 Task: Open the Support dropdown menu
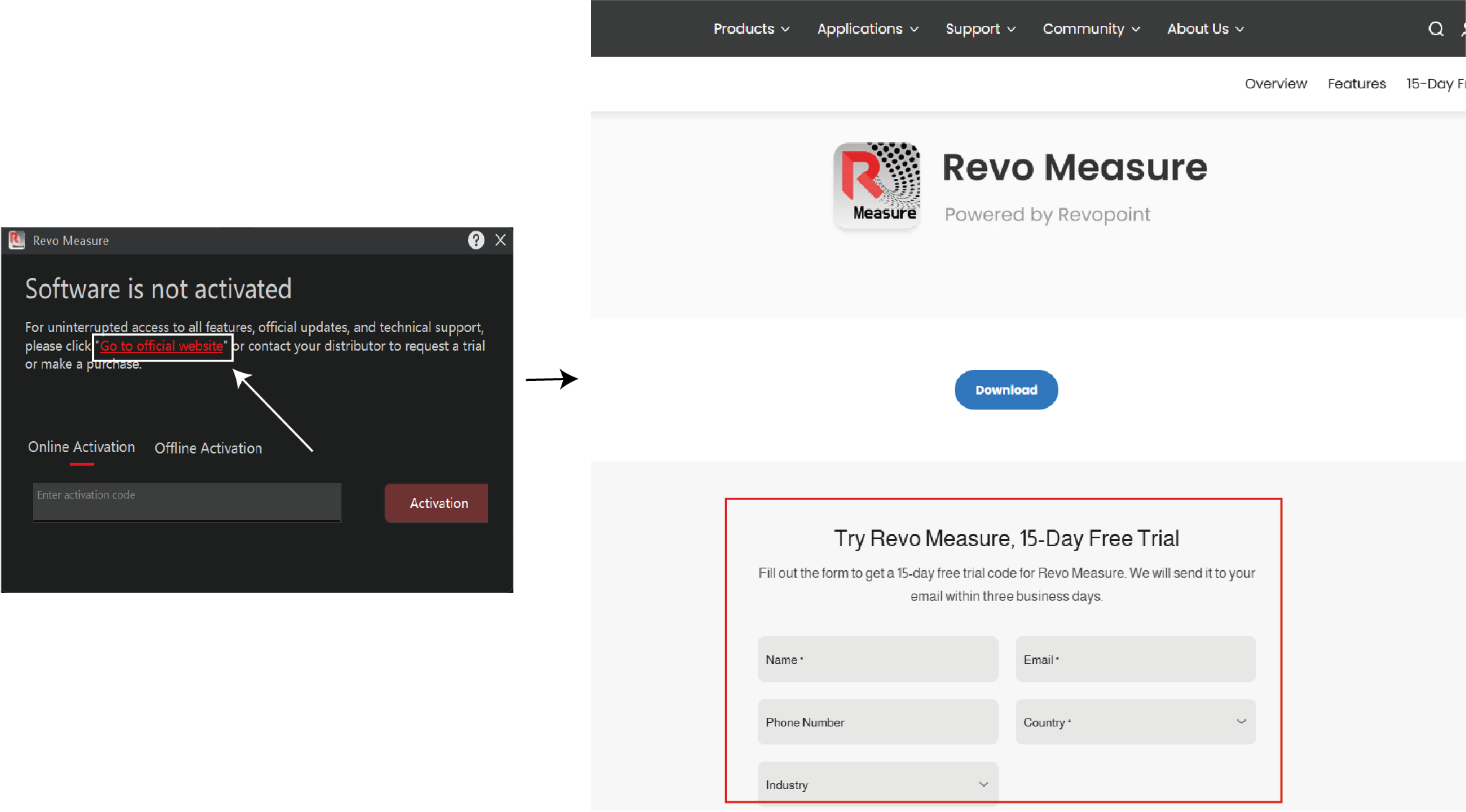click(x=980, y=29)
